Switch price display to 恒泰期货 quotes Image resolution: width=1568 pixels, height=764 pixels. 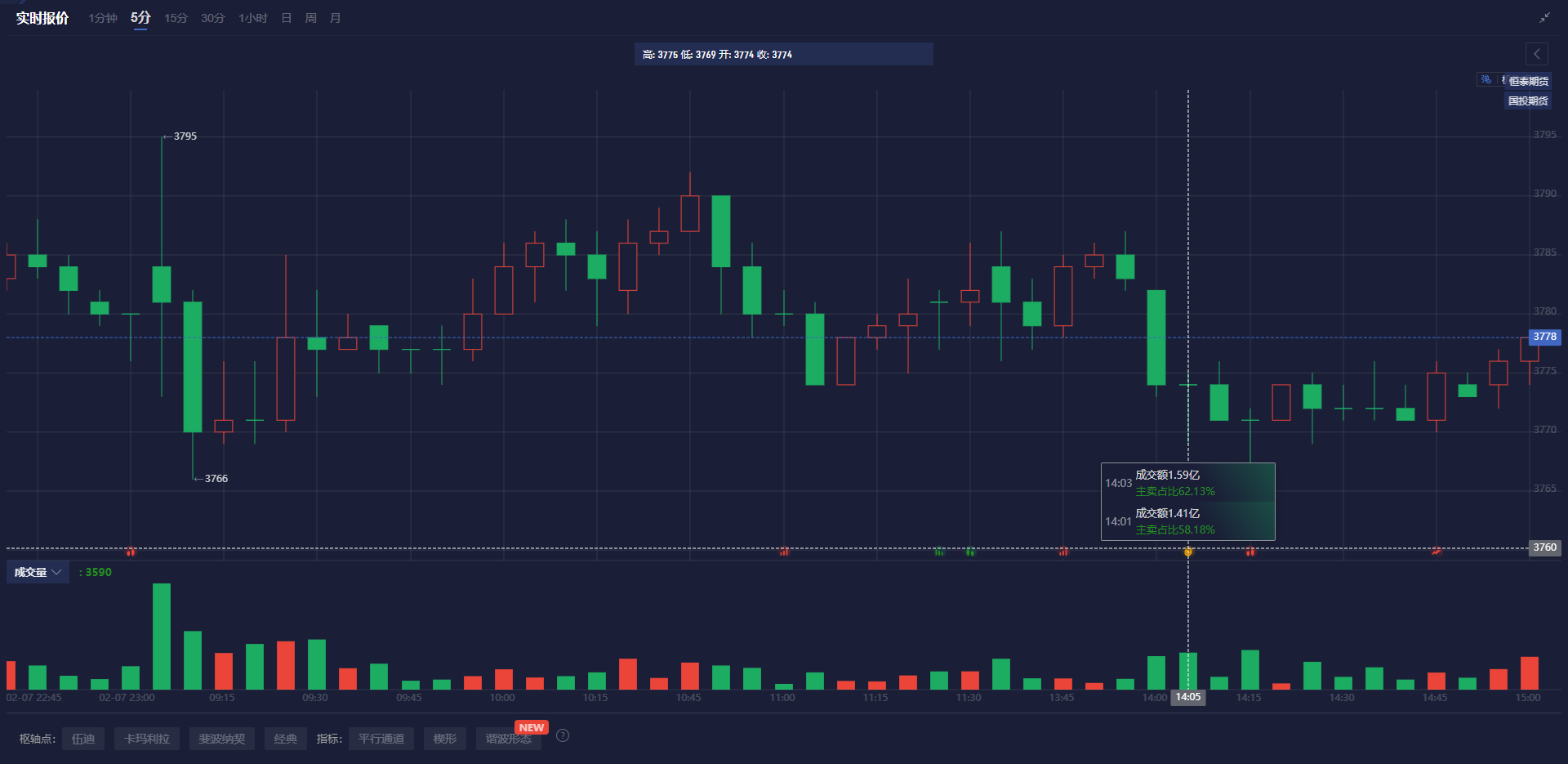click(1530, 80)
